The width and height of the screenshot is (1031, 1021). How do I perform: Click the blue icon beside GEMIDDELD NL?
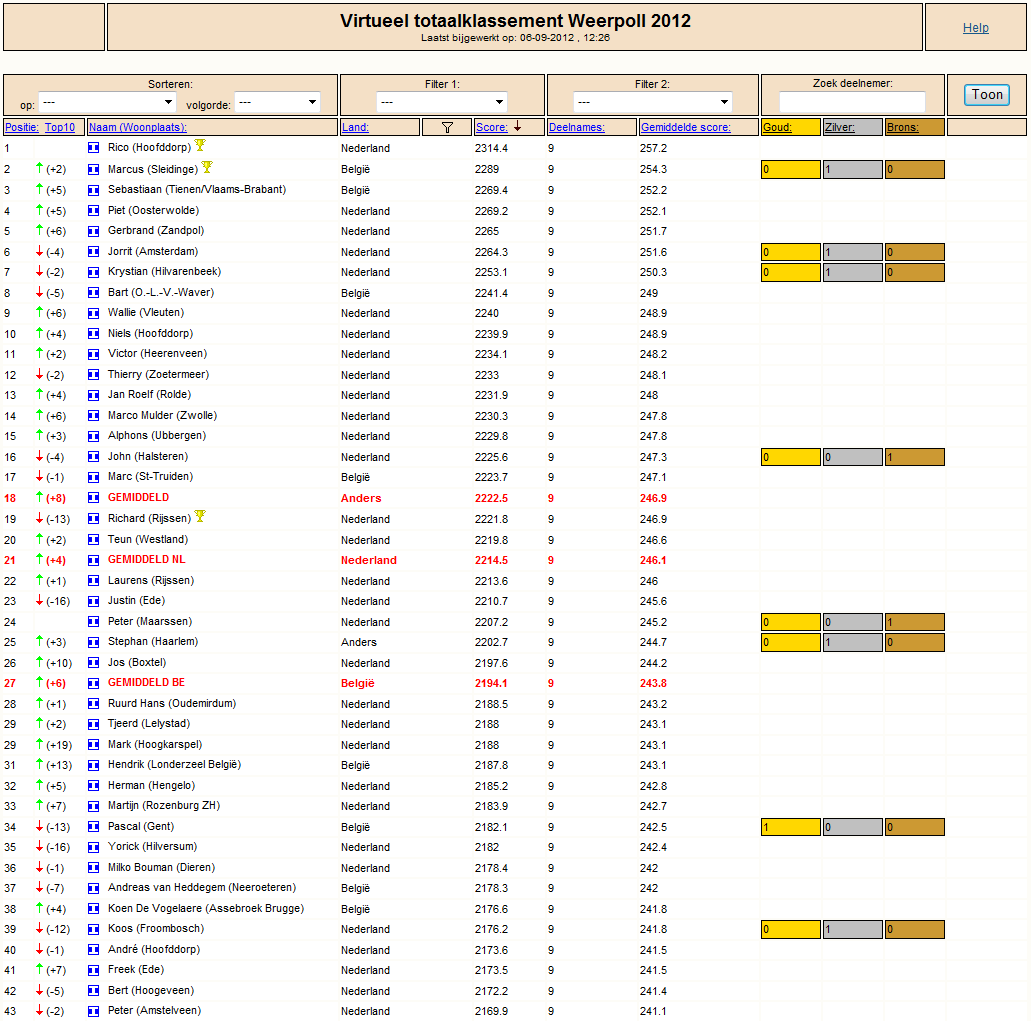93,560
